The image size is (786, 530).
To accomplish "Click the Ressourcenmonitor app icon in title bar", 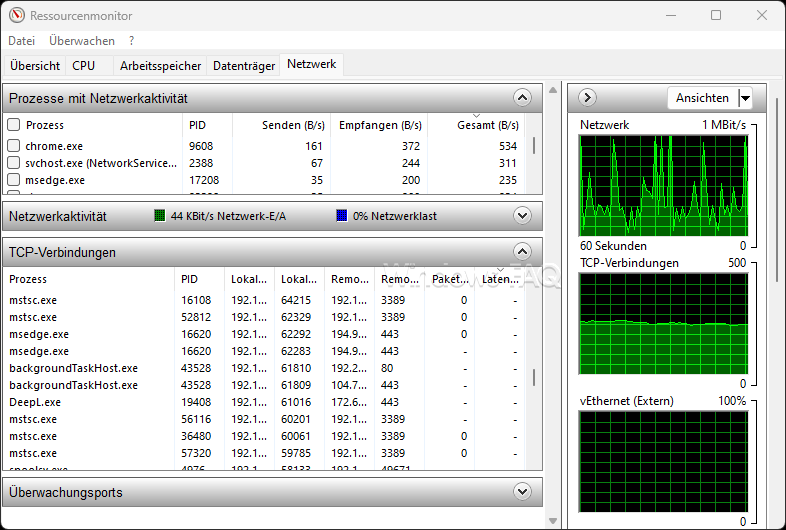I will (17, 15).
